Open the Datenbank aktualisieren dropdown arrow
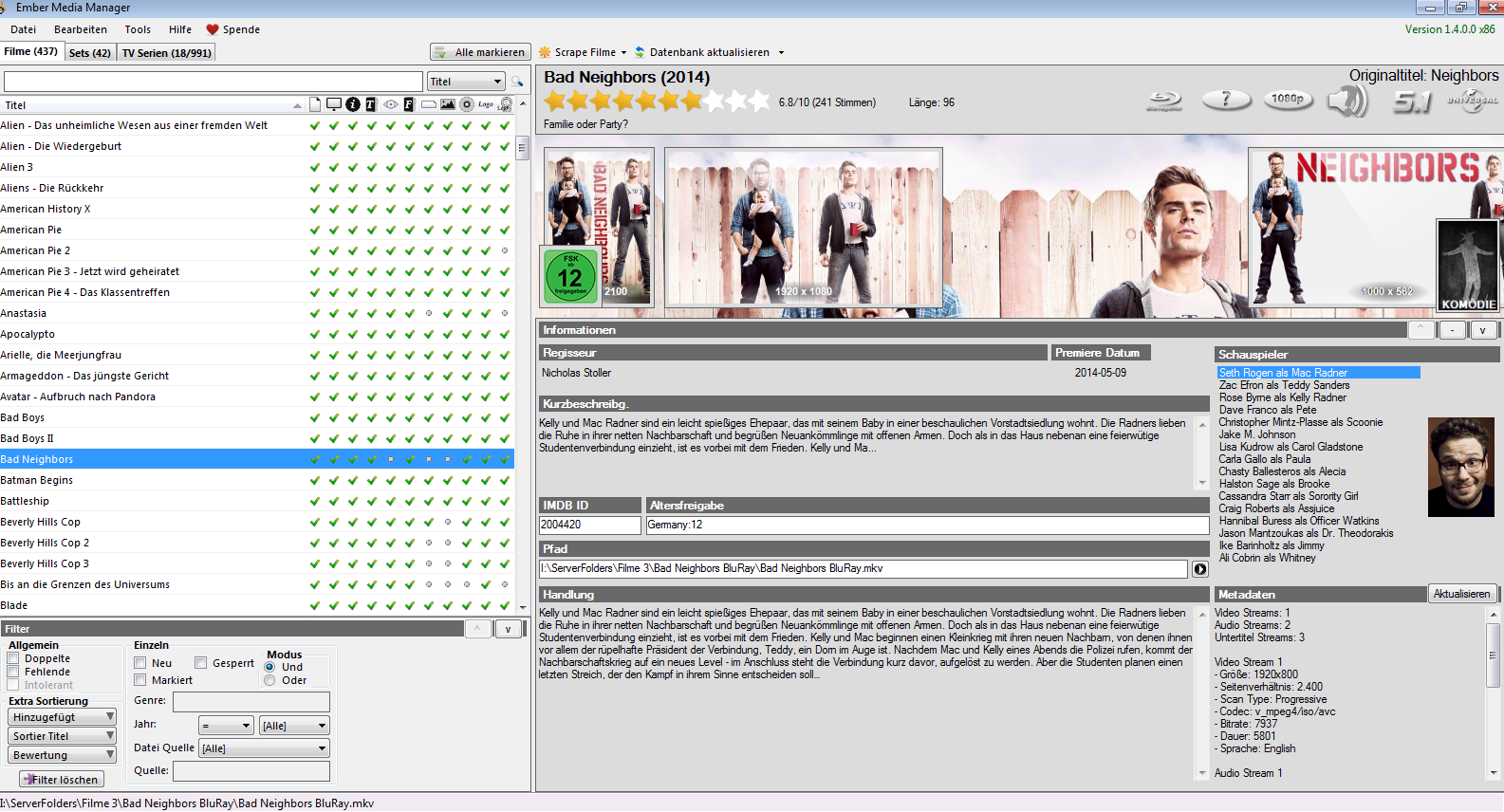1504x812 pixels. [x=781, y=53]
